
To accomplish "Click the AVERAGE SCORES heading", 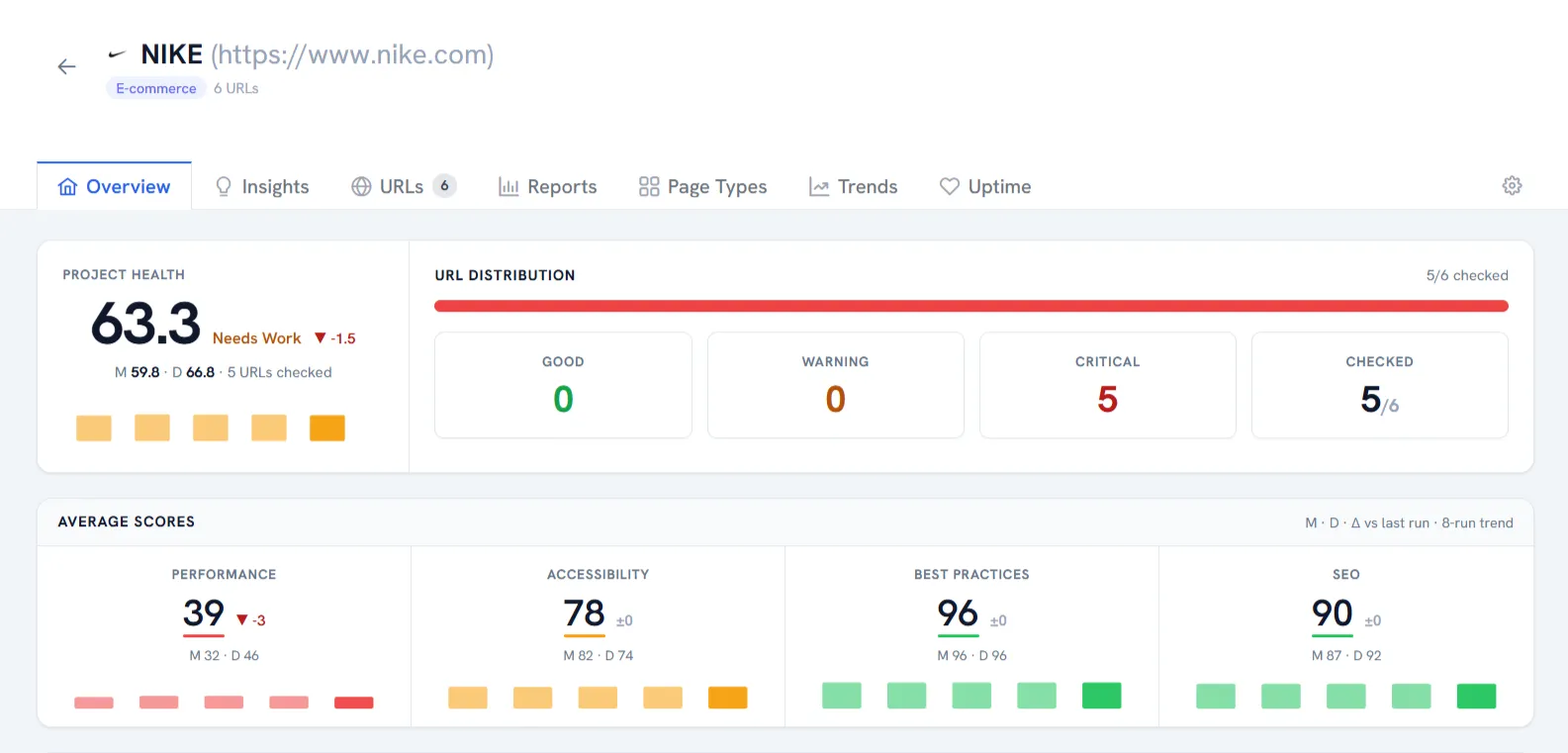I will [x=127, y=521].
